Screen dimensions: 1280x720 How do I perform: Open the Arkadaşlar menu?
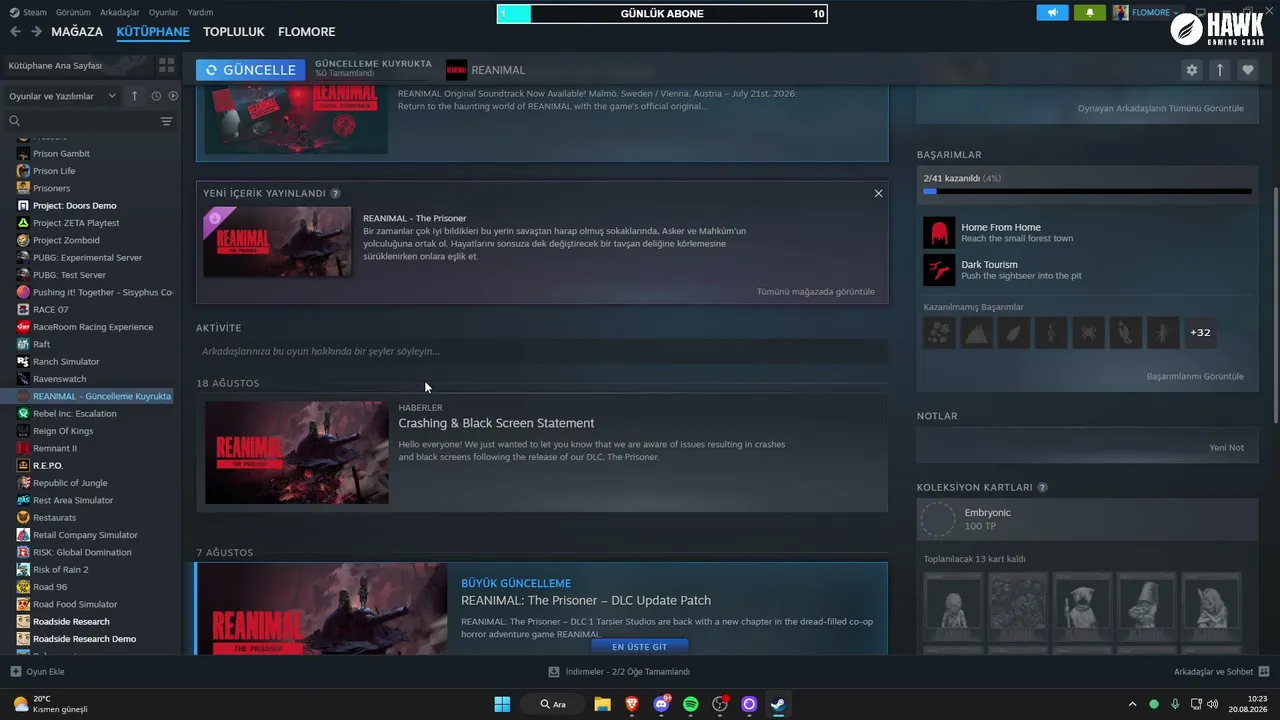tap(118, 12)
